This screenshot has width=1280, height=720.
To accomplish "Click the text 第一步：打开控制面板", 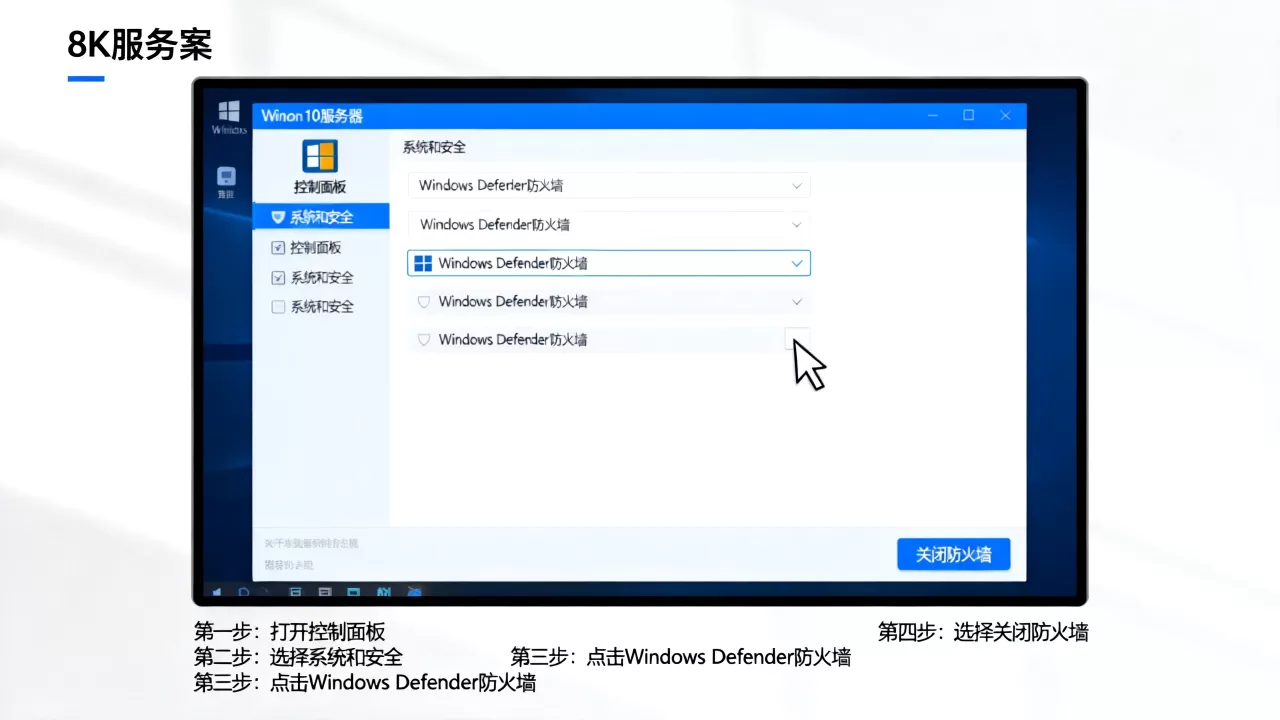I will click(x=289, y=632).
